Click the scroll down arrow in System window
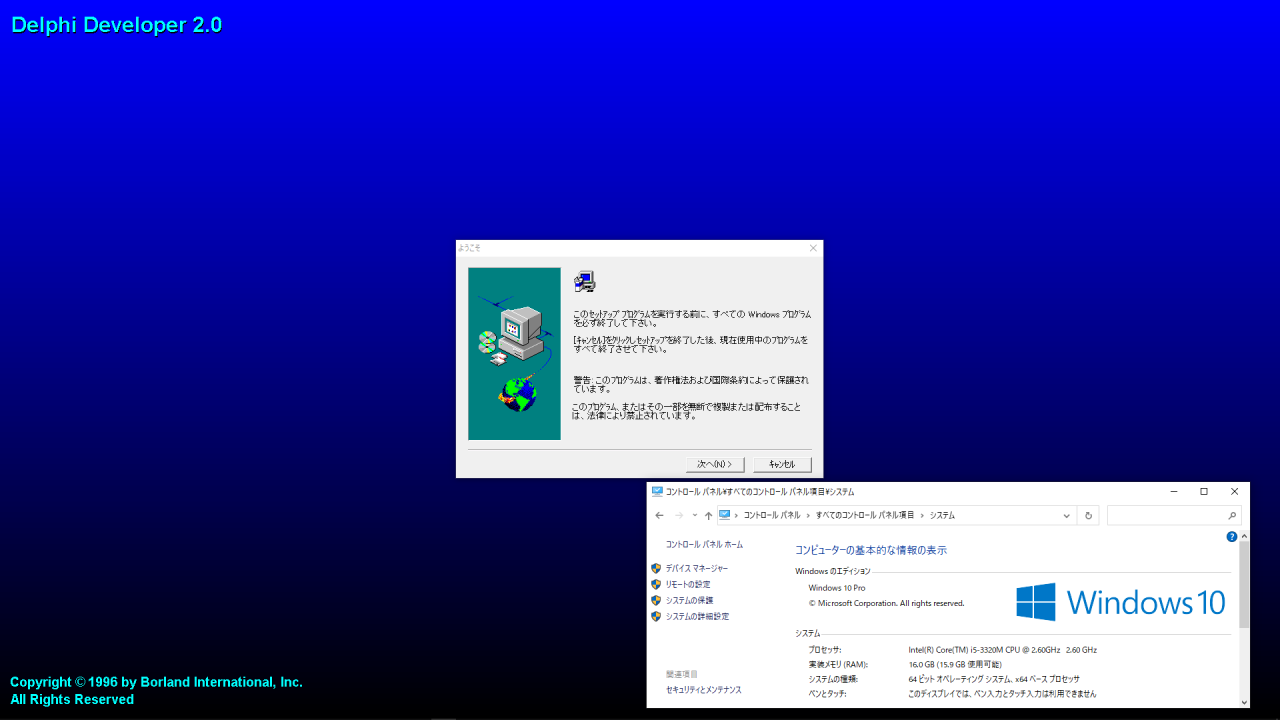The height and width of the screenshot is (720, 1280). tap(1244, 702)
